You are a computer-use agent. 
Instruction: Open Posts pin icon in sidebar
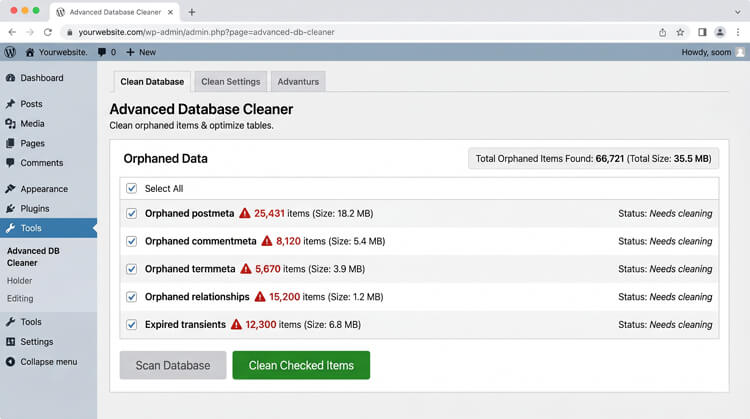pos(10,104)
